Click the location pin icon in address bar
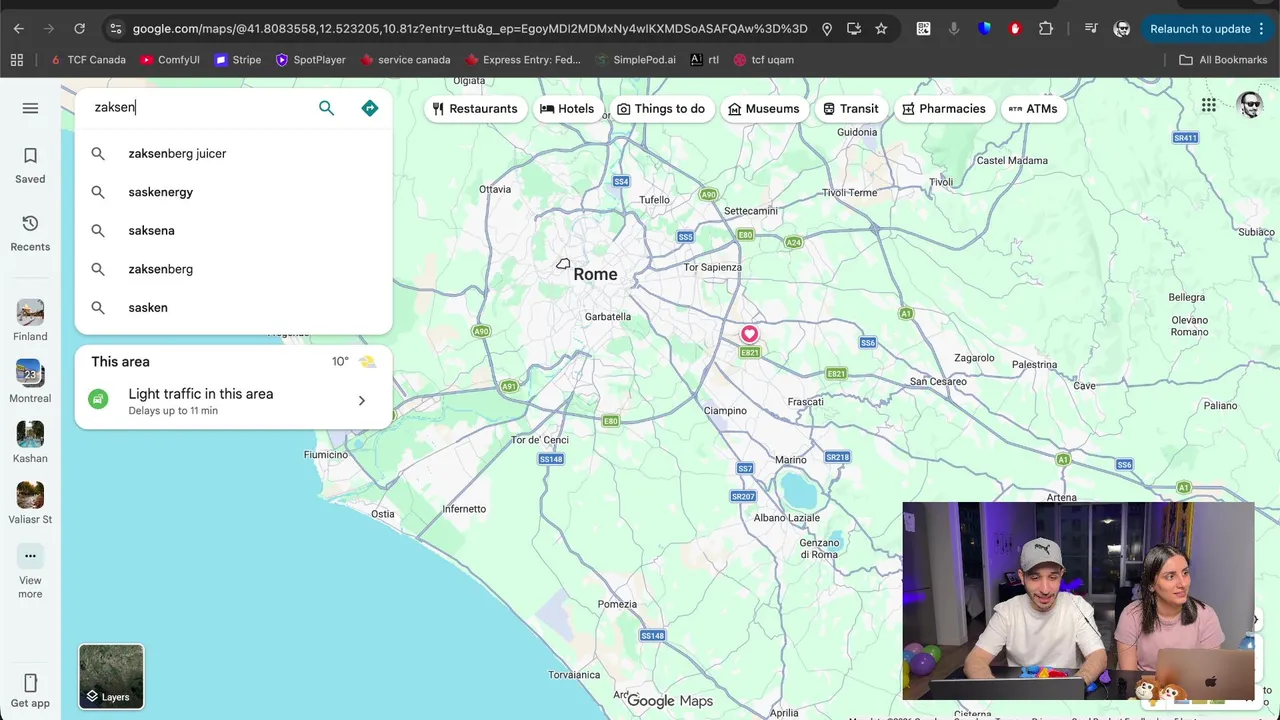1280x720 pixels. click(827, 29)
